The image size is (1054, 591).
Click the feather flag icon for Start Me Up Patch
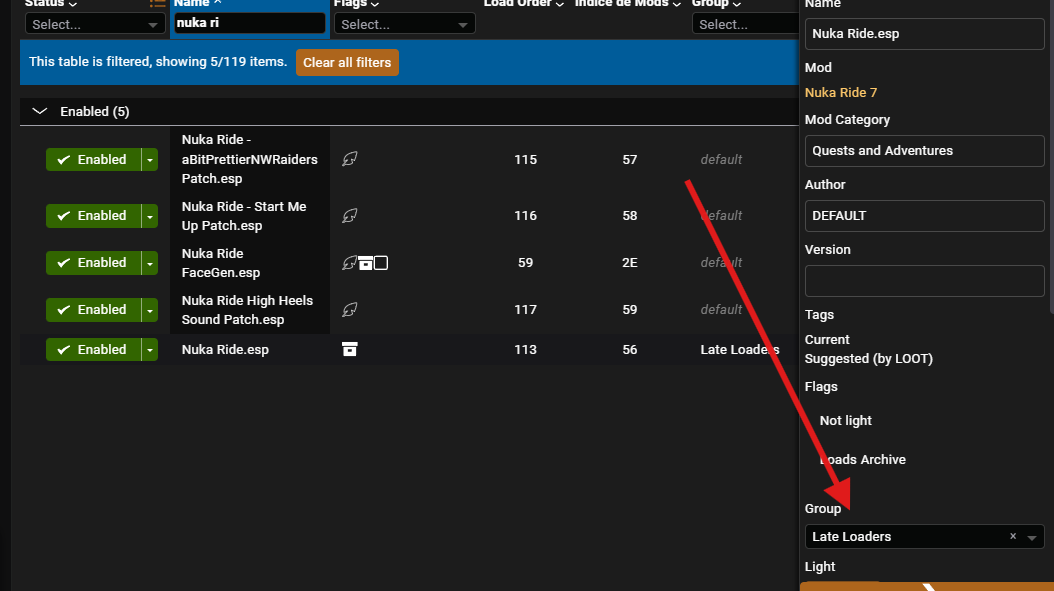point(350,216)
